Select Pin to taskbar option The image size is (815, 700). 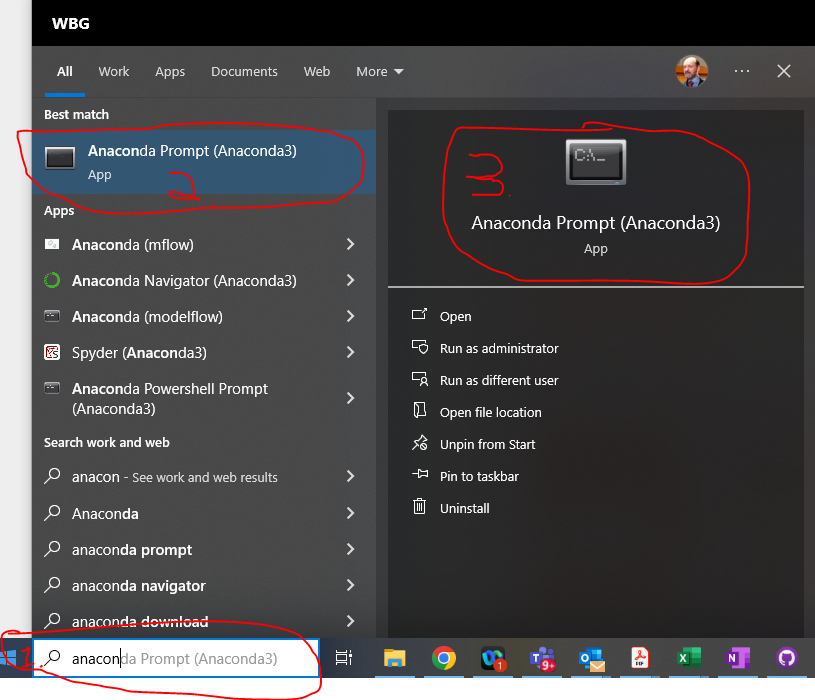(x=479, y=477)
